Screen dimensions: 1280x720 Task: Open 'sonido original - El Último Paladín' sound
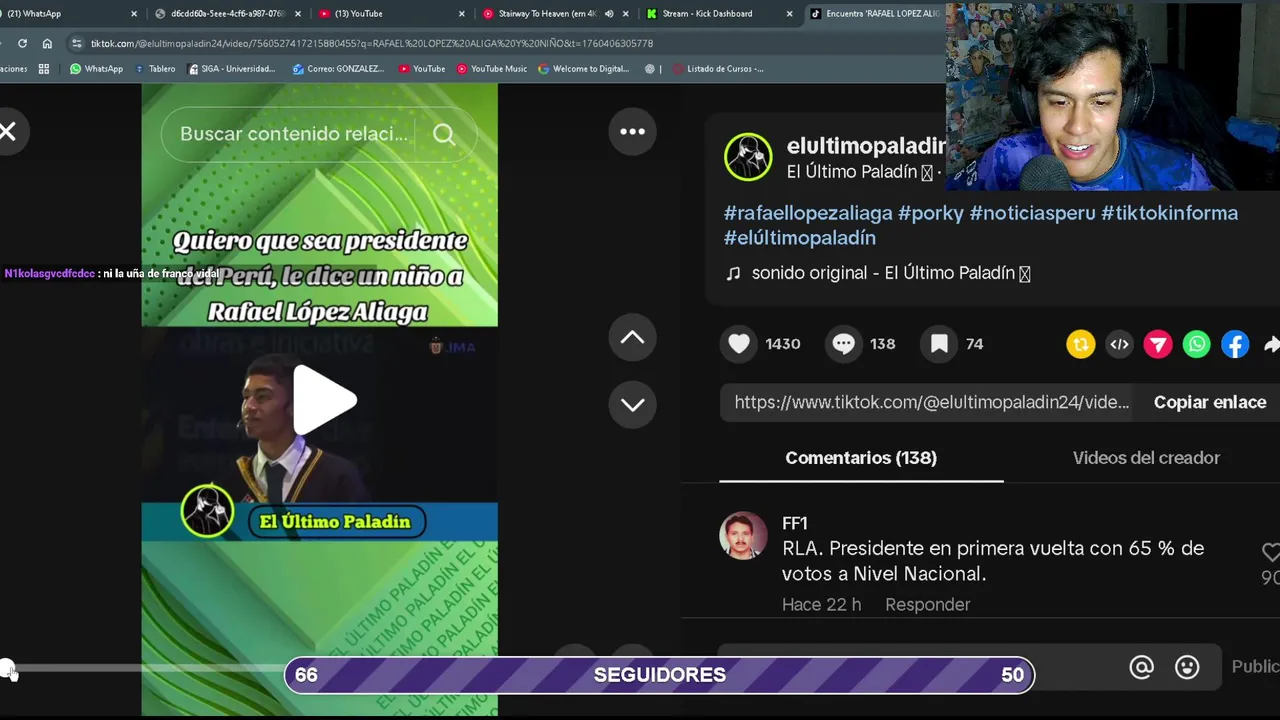(x=890, y=273)
